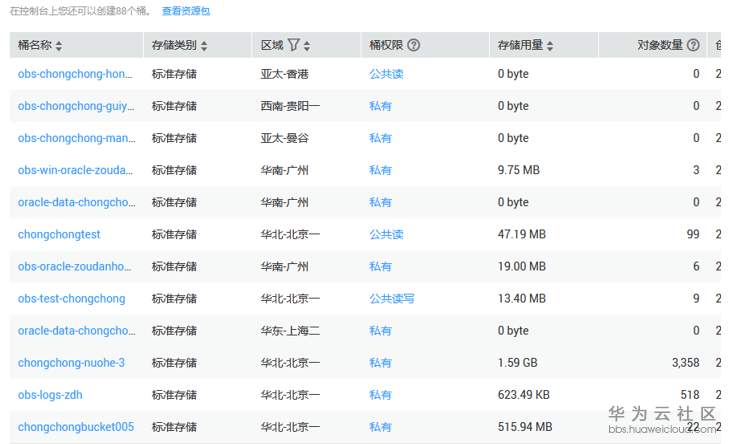Select the 华东-上海二 region cell
Screen dimensions: 730x444
[291, 331]
